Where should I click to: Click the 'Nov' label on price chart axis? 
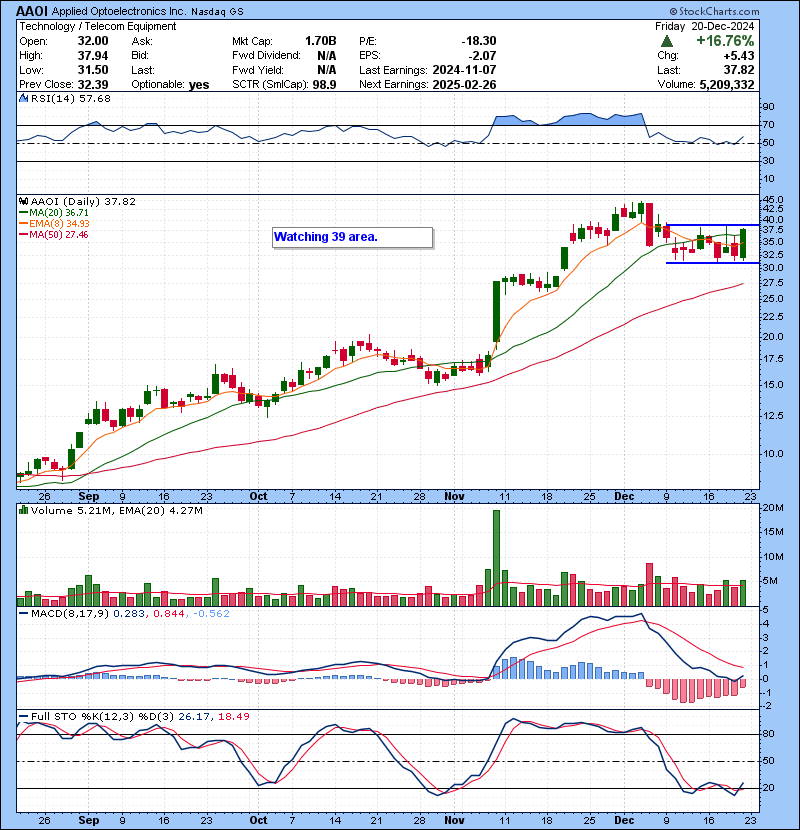click(454, 496)
